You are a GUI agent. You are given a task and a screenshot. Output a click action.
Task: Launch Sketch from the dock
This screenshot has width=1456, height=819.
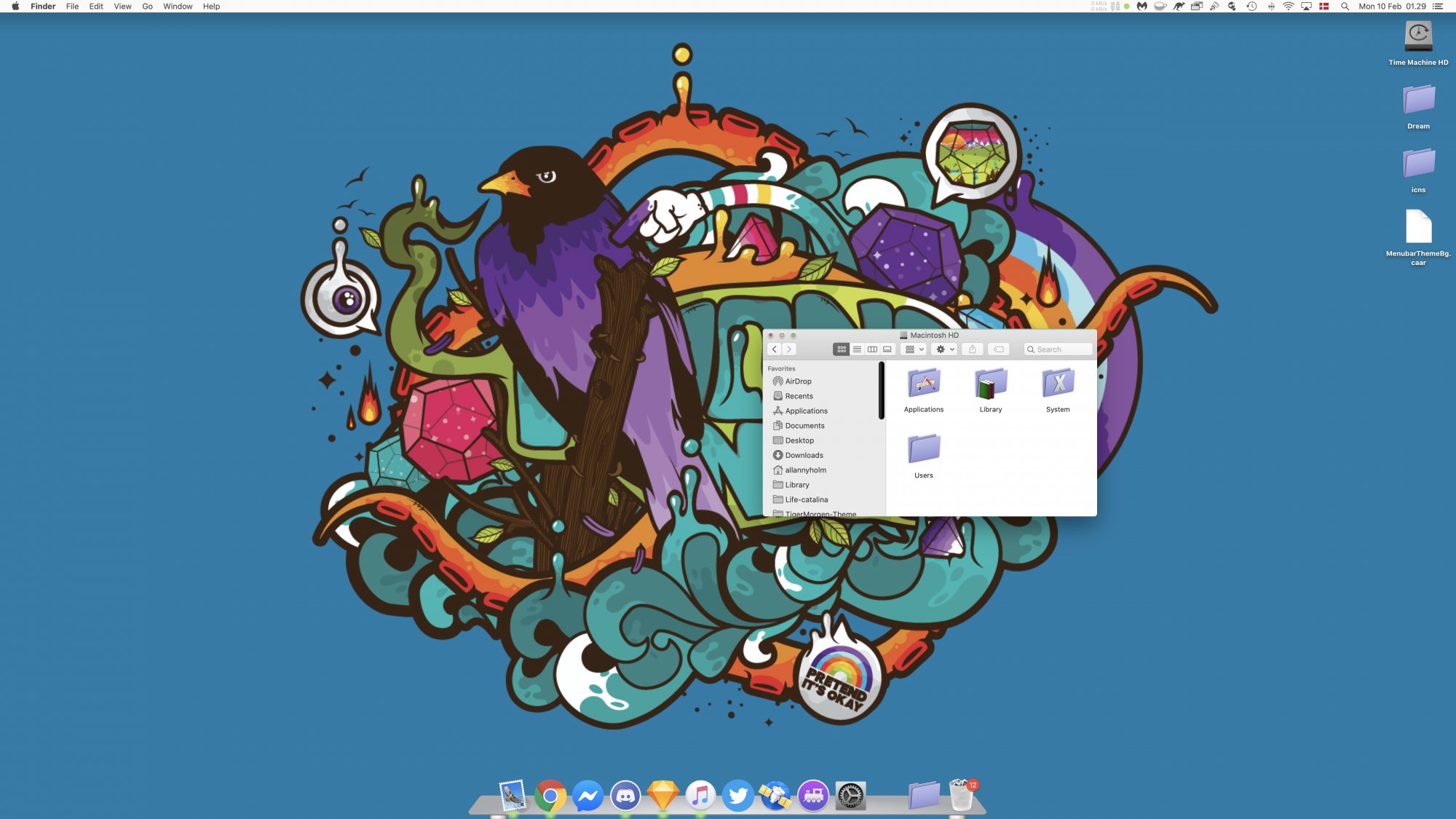[x=662, y=796]
